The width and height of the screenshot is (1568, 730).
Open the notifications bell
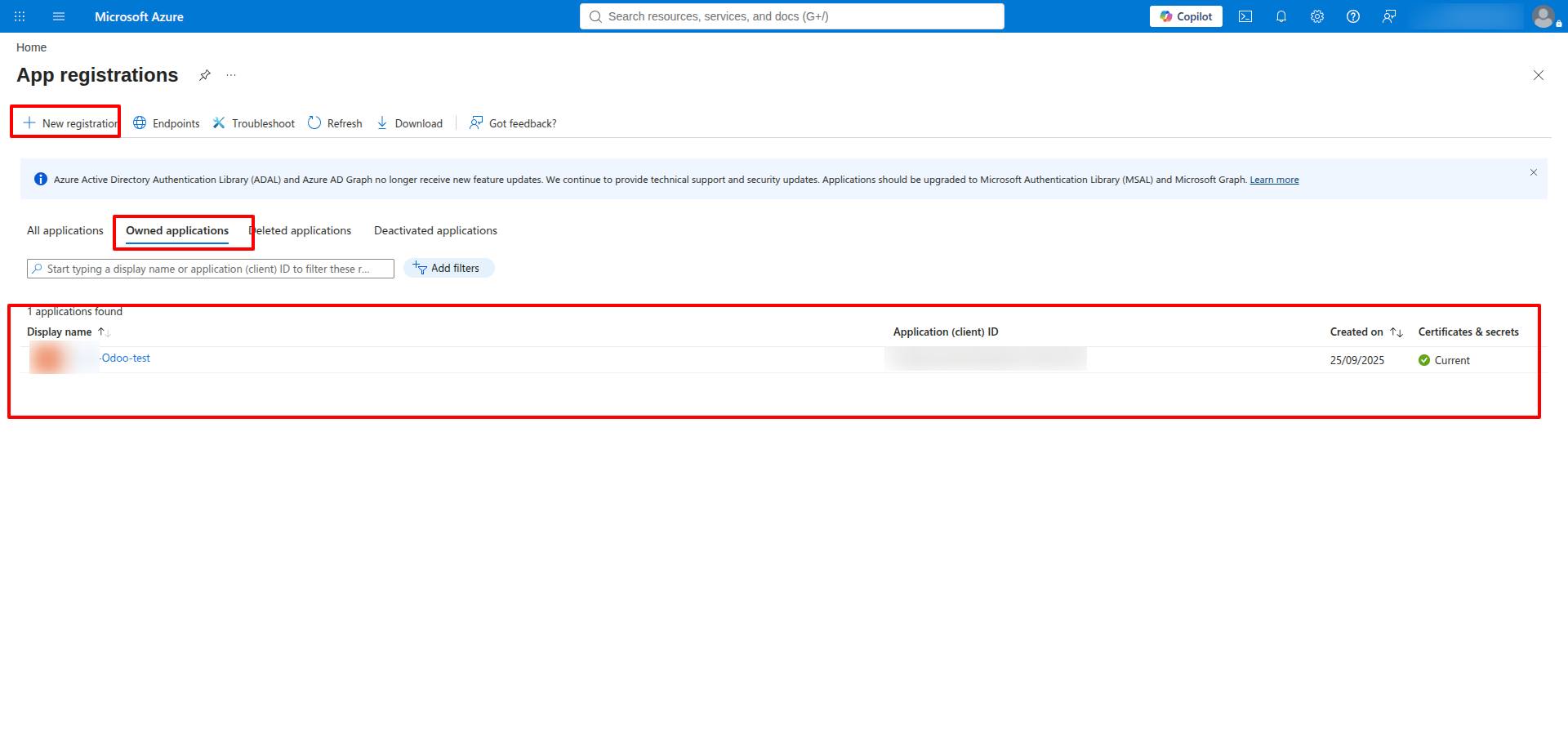click(x=1281, y=16)
